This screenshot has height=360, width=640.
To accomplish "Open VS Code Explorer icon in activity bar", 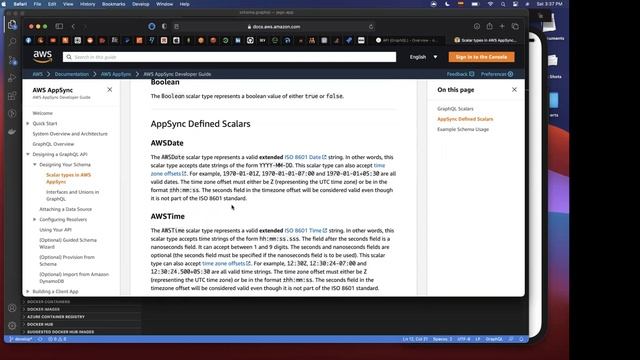I will (x=12, y=25).
